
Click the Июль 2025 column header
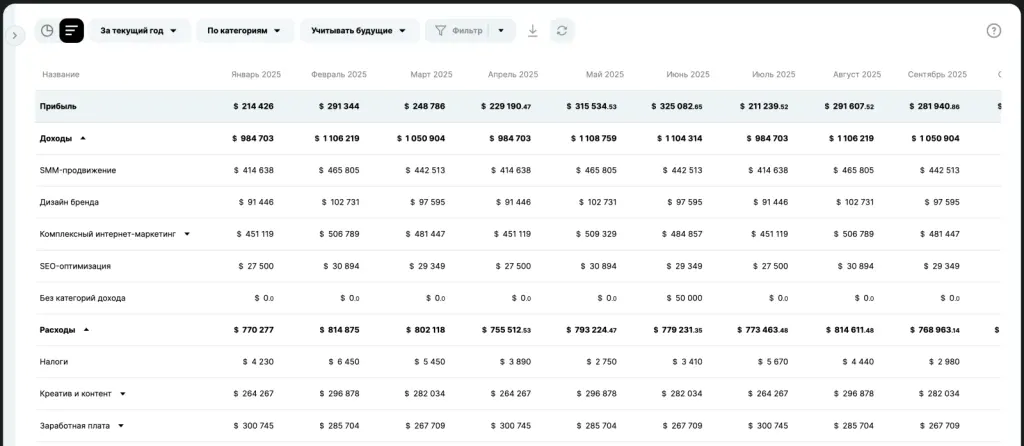774,74
